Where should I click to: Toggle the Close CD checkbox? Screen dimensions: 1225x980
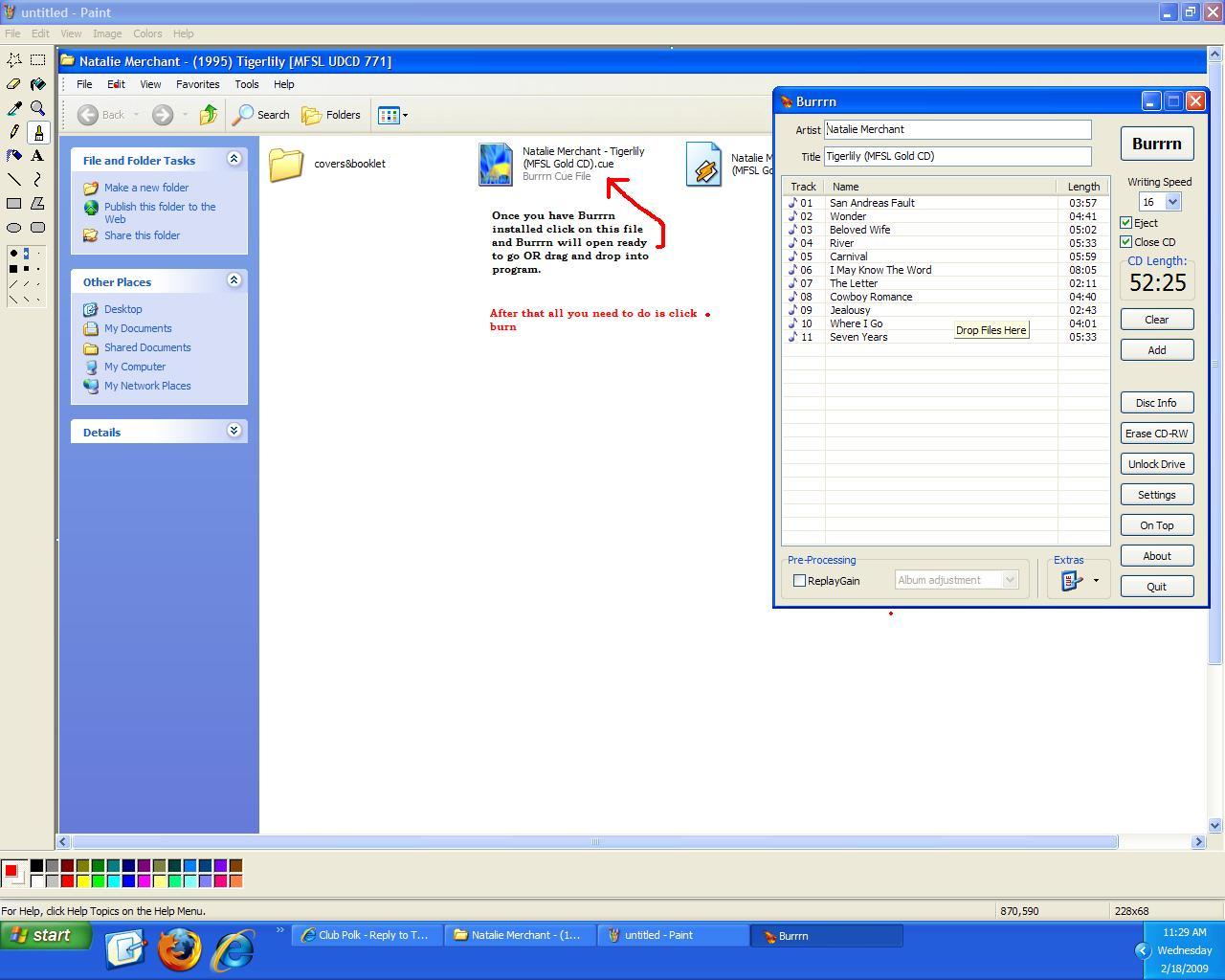coord(1126,241)
